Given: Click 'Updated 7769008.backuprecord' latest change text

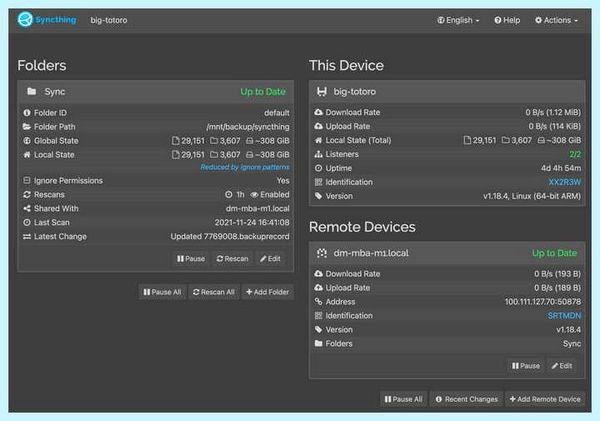Looking at the screenshot, I should pos(230,237).
